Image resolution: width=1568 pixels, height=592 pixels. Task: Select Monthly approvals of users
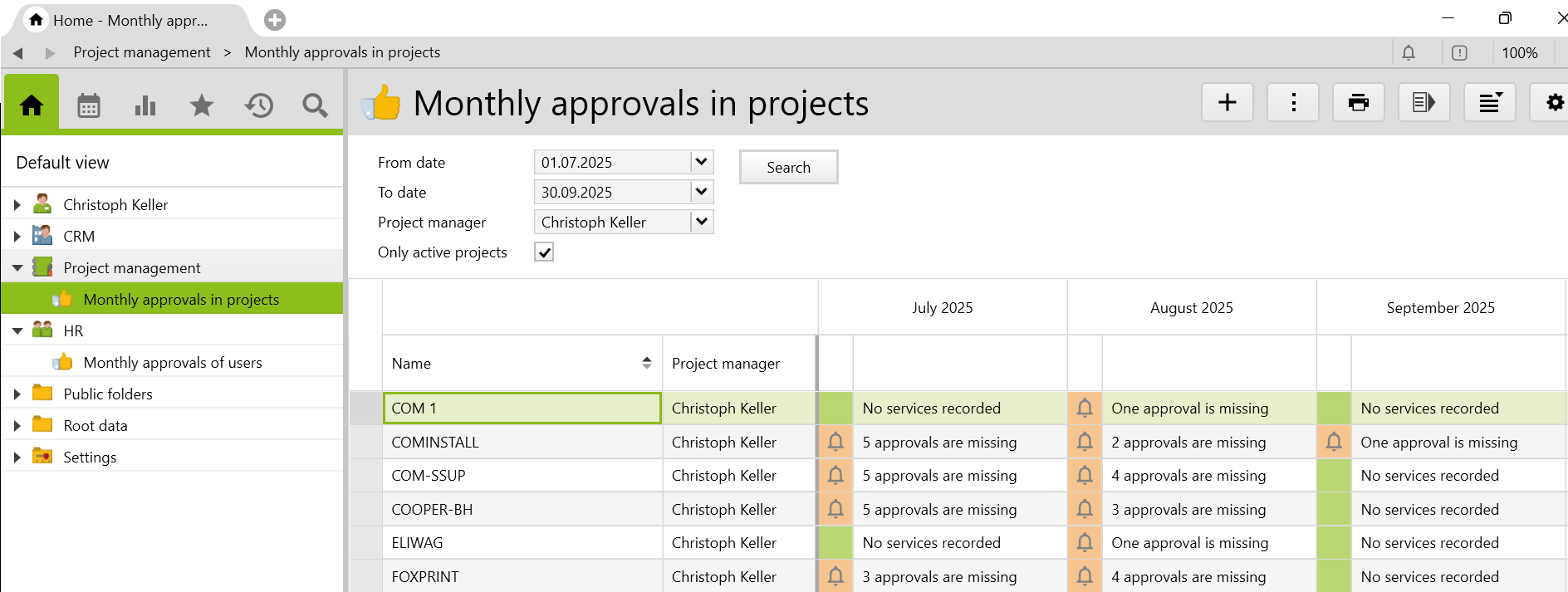pyautogui.click(x=173, y=363)
